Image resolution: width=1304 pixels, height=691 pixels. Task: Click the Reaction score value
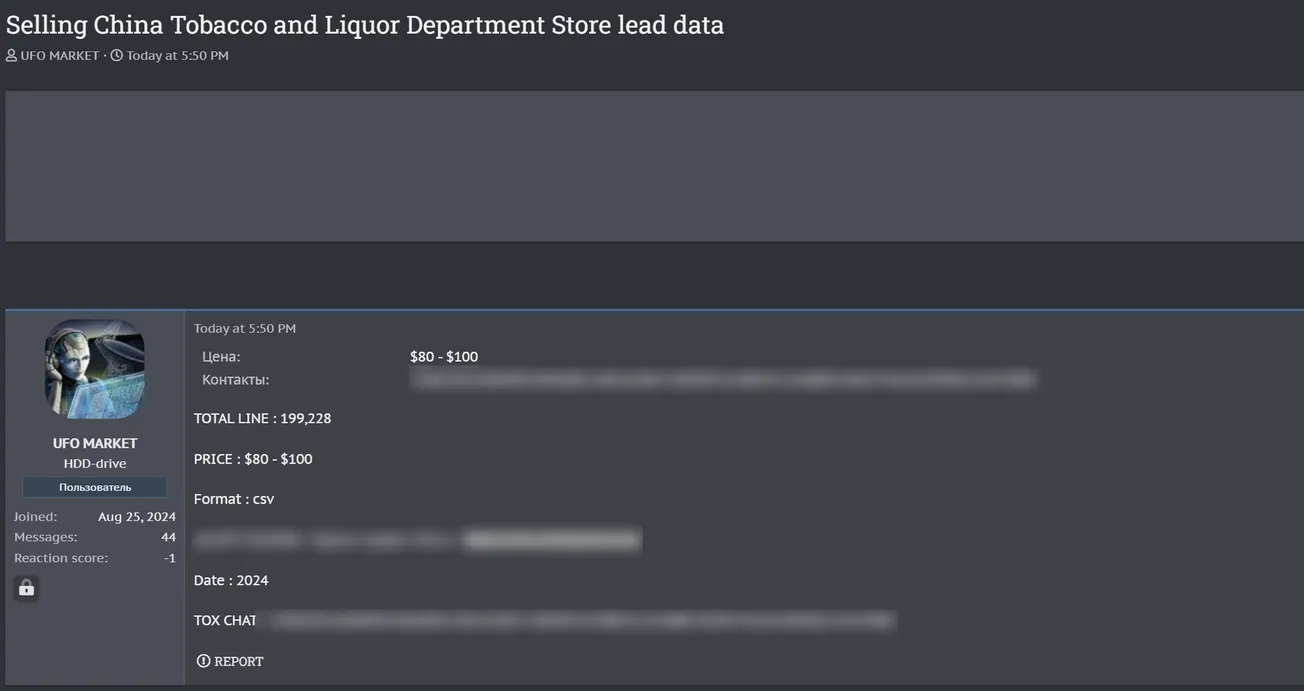(170, 558)
